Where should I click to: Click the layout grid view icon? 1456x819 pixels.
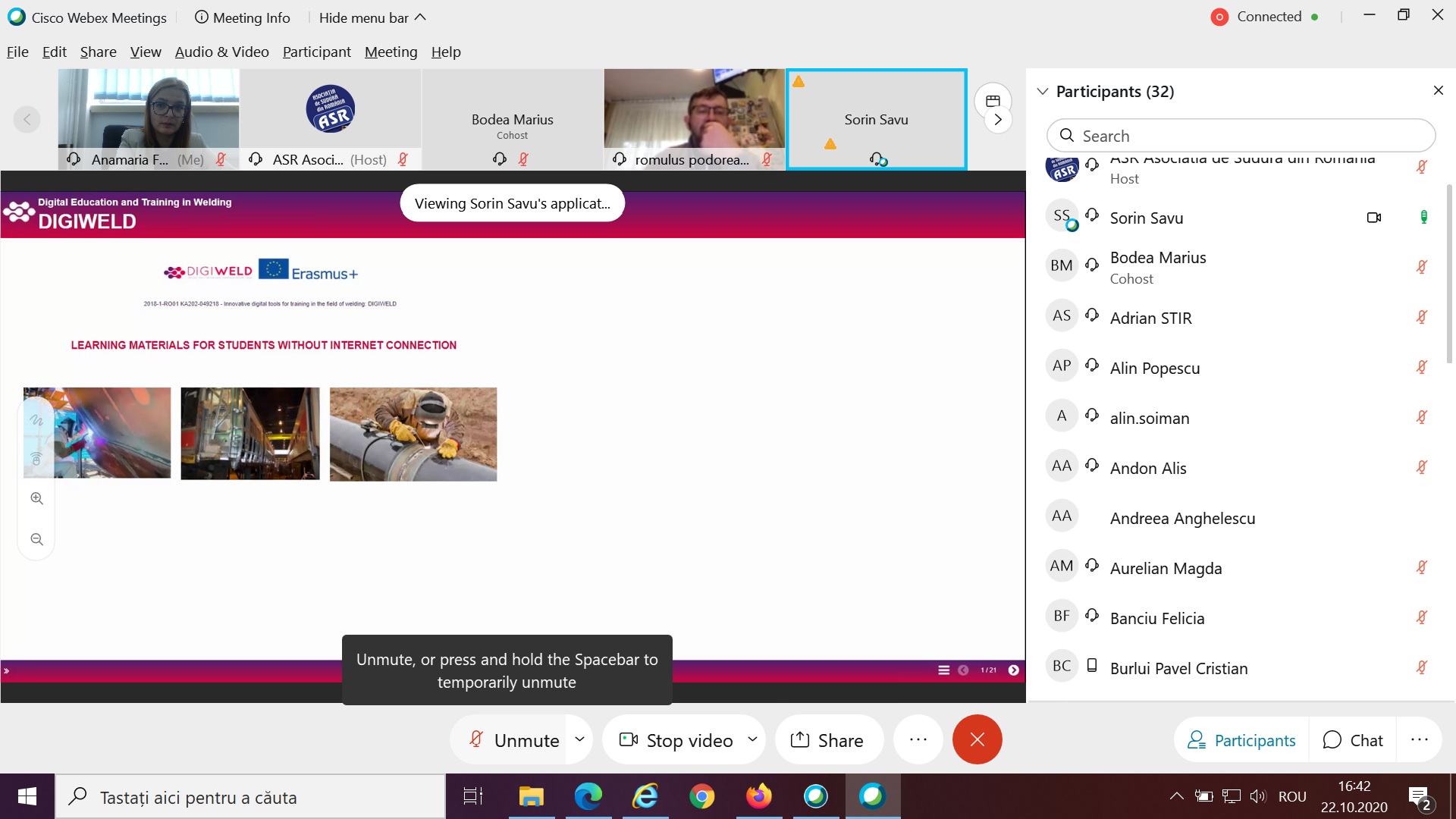pos(993,101)
